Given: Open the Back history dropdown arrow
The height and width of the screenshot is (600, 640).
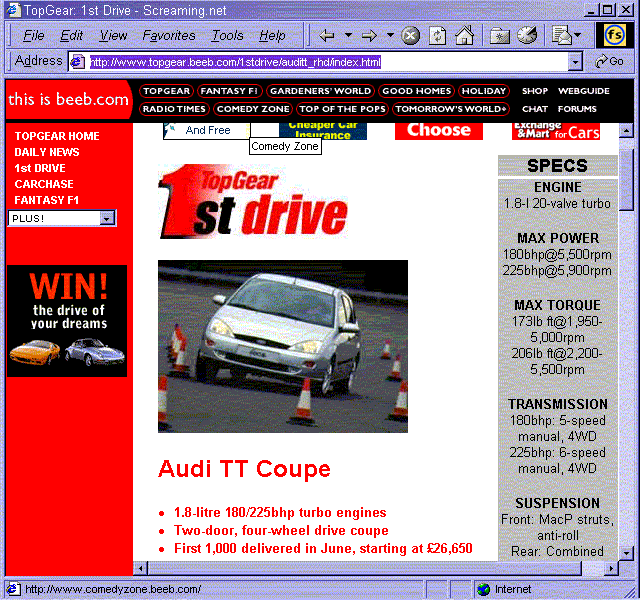Looking at the screenshot, I should [x=348, y=36].
